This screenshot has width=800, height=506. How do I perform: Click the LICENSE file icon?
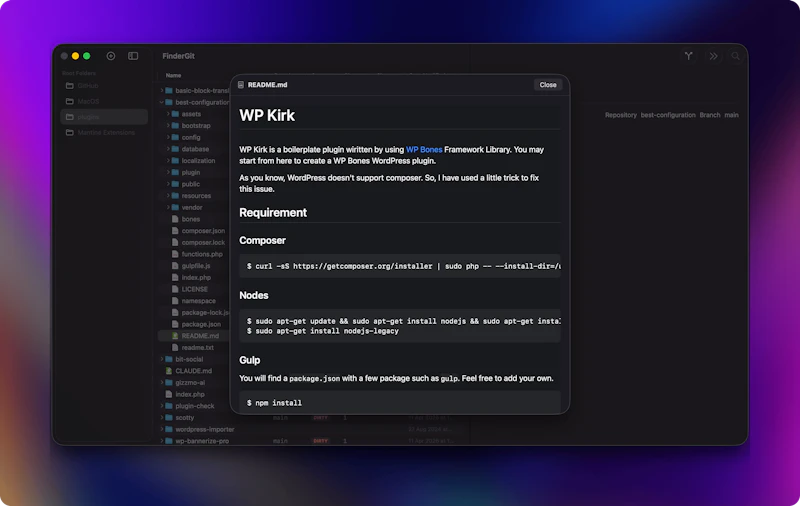(x=175, y=289)
